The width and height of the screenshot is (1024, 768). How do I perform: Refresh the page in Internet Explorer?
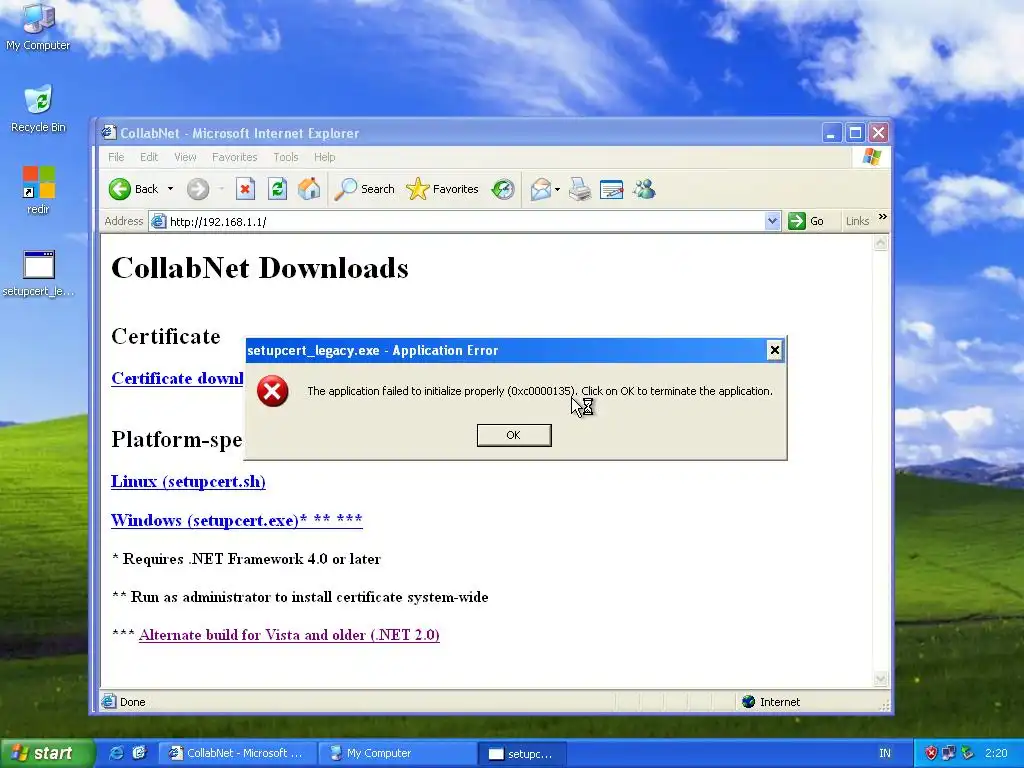coord(278,189)
